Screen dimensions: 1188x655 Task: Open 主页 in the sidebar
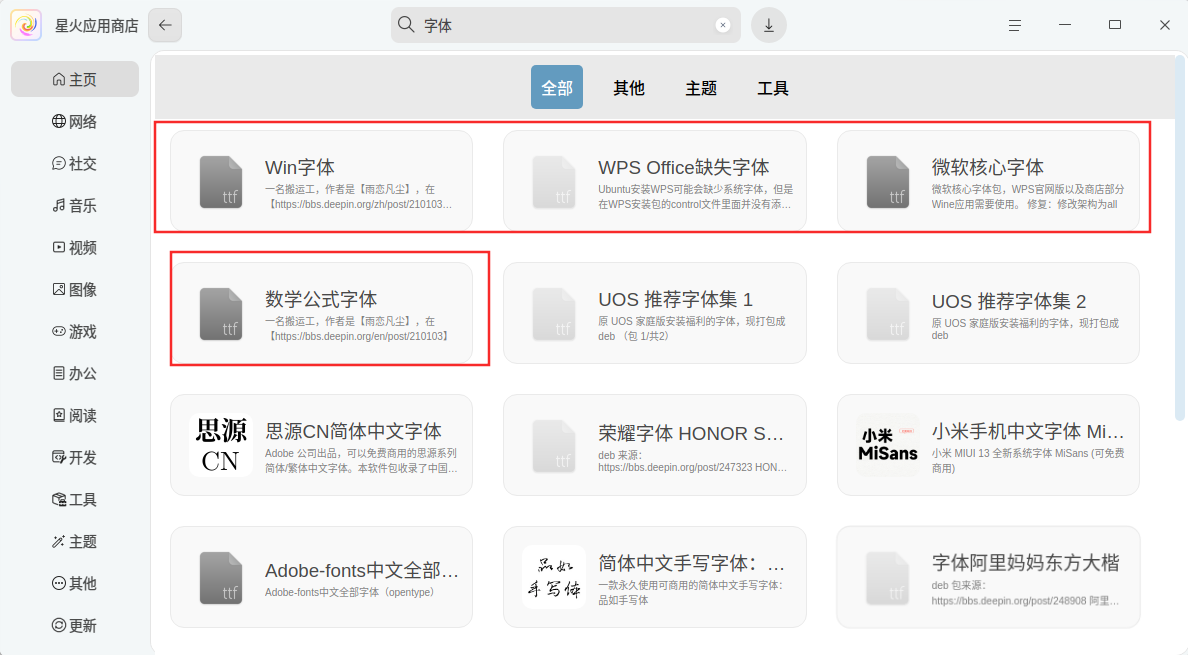tap(75, 80)
